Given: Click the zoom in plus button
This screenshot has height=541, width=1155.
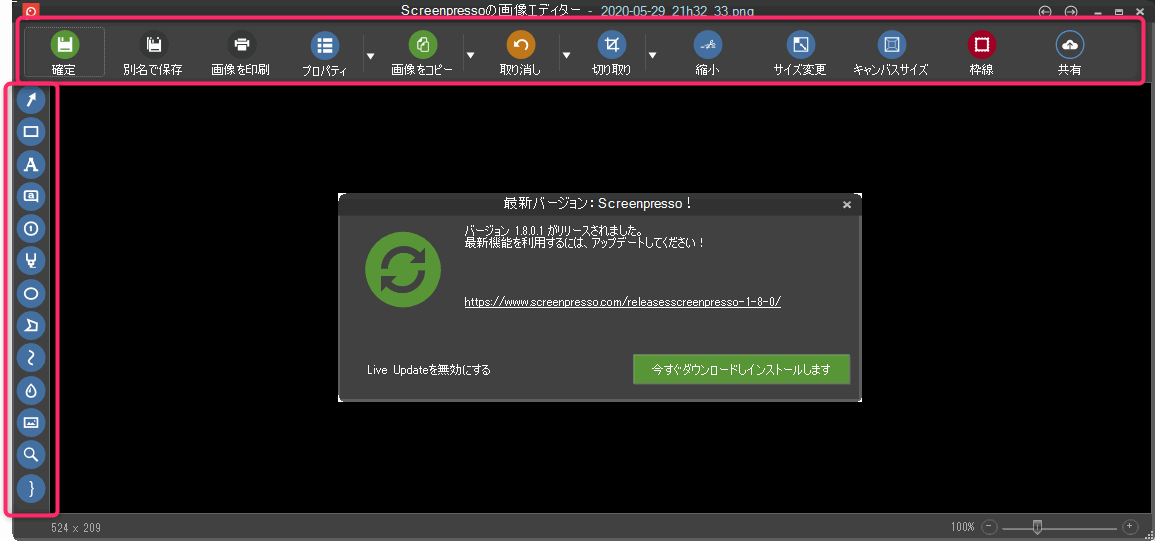Looking at the screenshot, I should 1129,527.
